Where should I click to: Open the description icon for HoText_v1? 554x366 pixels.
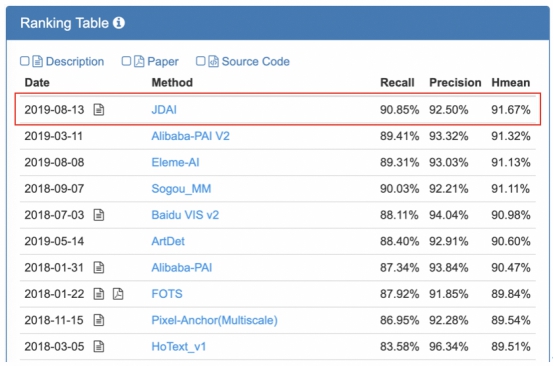click(x=99, y=346)
